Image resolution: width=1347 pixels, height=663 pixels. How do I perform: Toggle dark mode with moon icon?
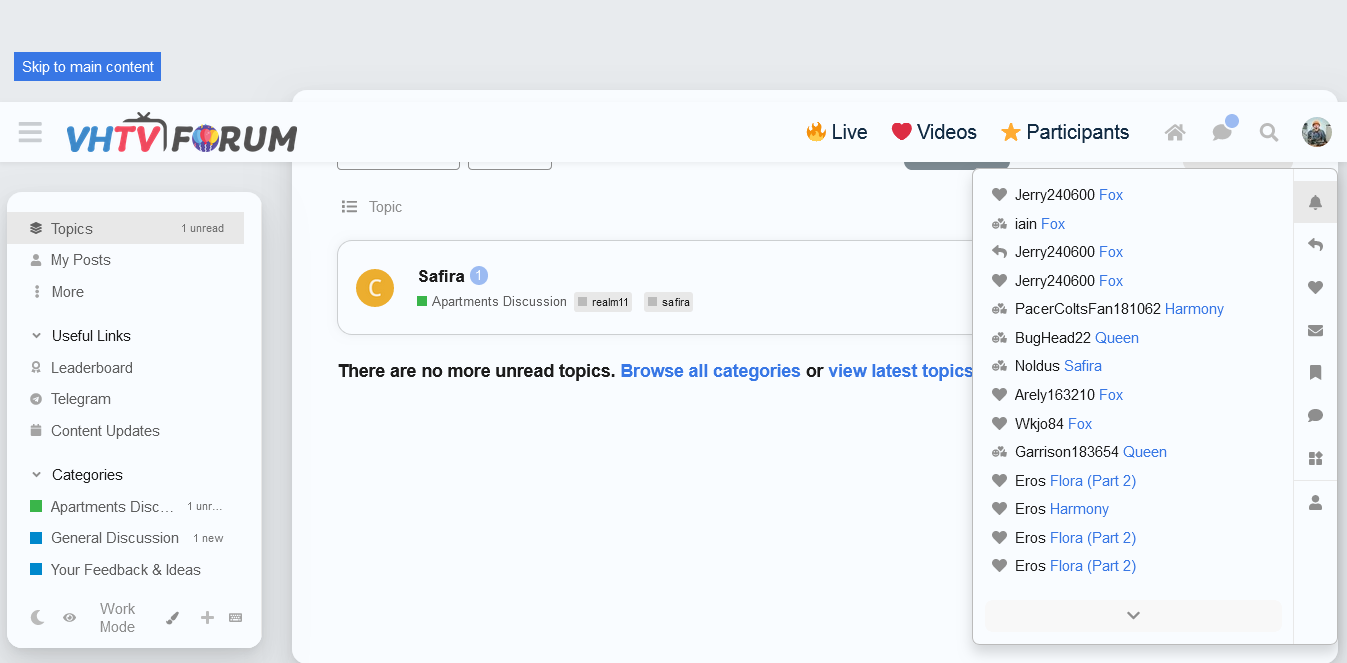coord(38,618)
